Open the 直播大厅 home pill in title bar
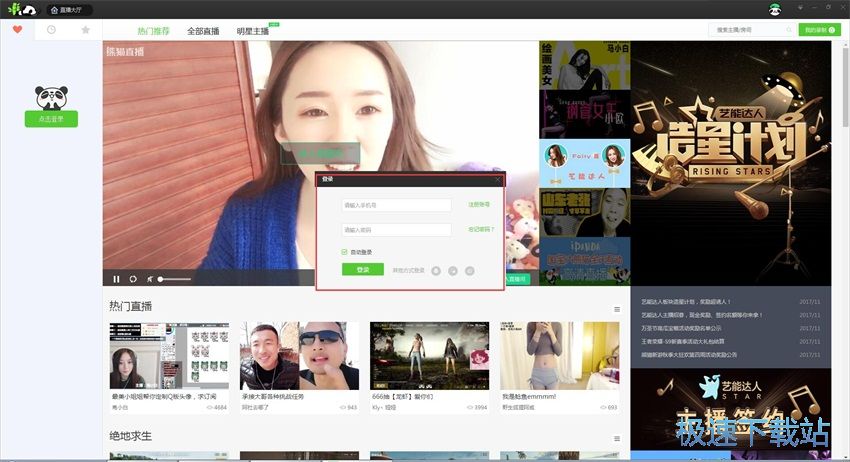850x462 pixels. [69, 10]
